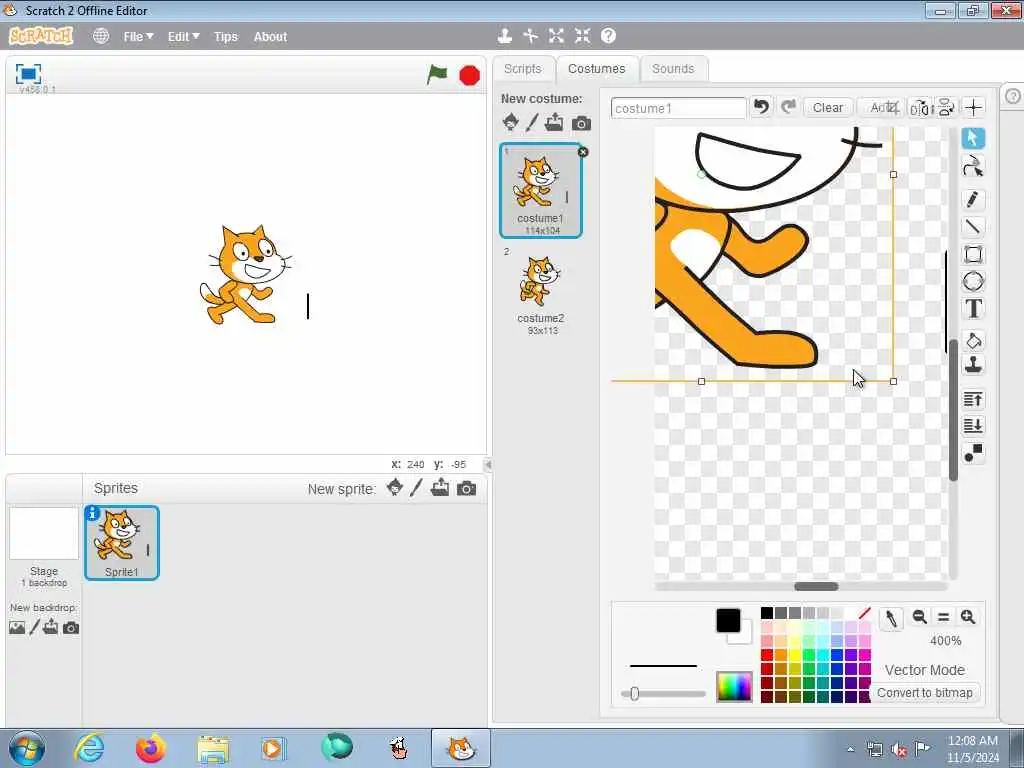Screen dimensions: 1024x768
Task: Paint a new backdrop
Action: (x=35, y=628)
